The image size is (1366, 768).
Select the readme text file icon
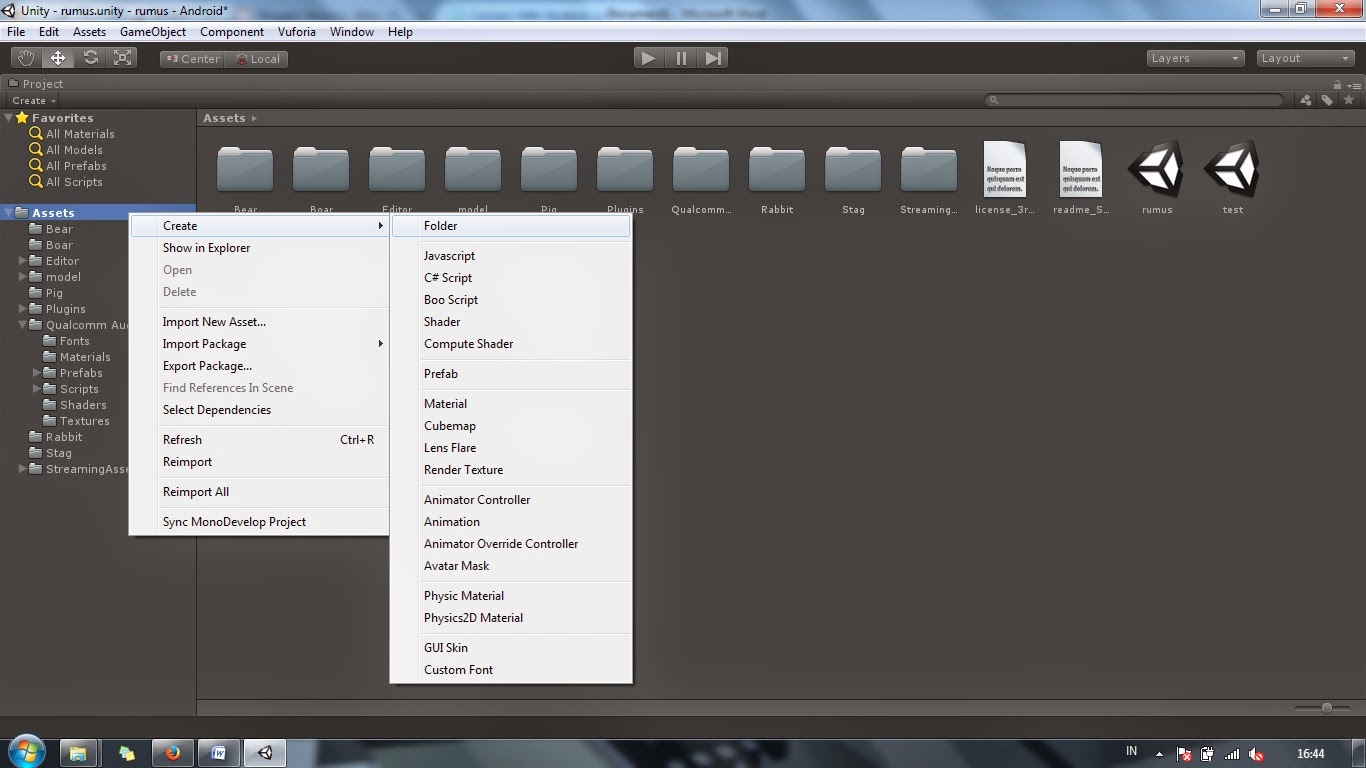pyautogui.click(x=1081, y=169)
